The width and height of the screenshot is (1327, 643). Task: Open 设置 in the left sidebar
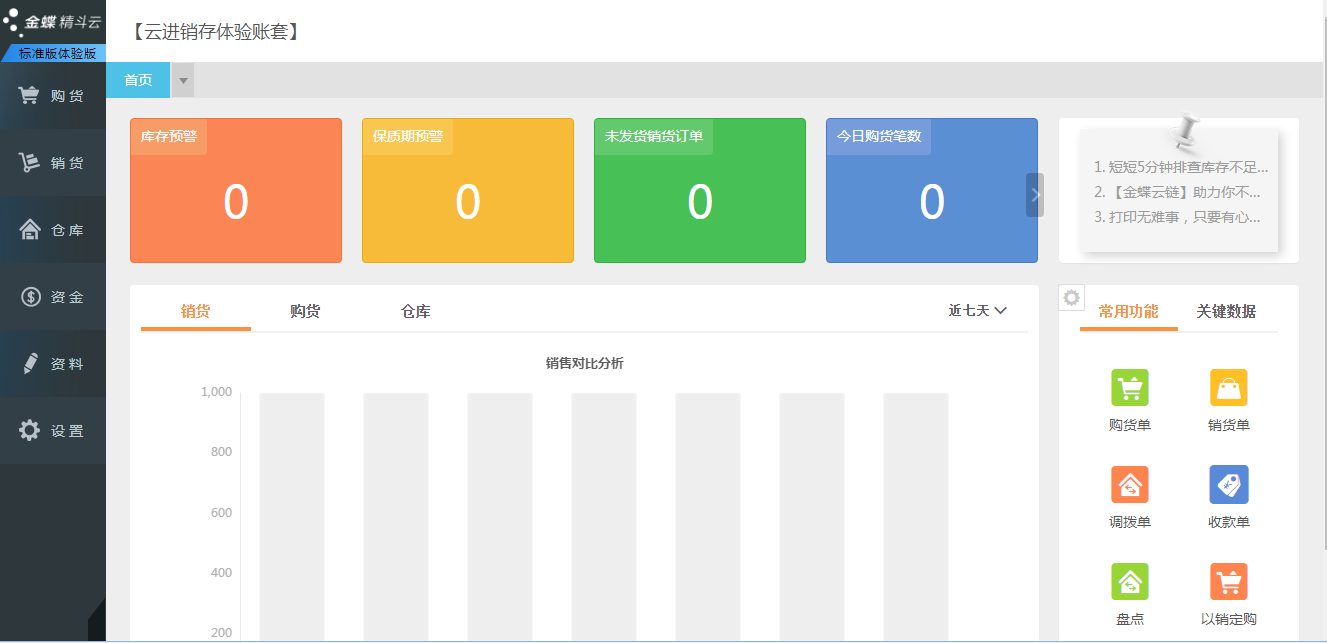53,431
